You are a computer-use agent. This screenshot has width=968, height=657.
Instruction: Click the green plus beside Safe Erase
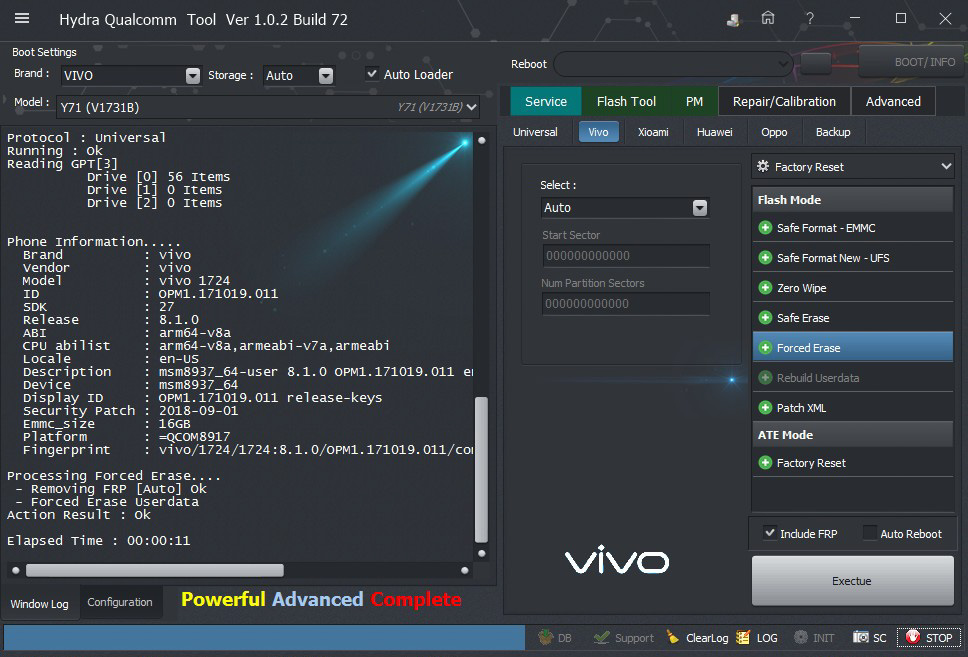click(765, 317)
